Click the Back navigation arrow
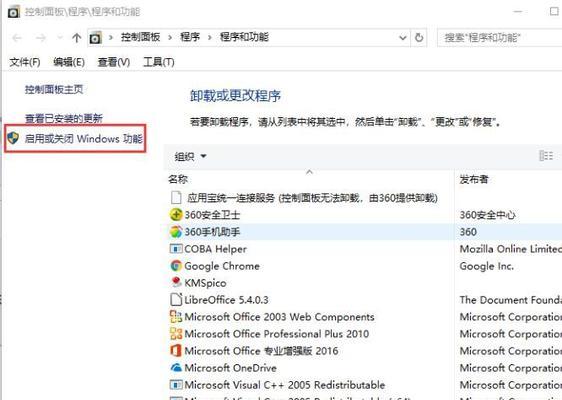Image resolution: width=562 pixels, height=400 pixels. click(17, 38)
